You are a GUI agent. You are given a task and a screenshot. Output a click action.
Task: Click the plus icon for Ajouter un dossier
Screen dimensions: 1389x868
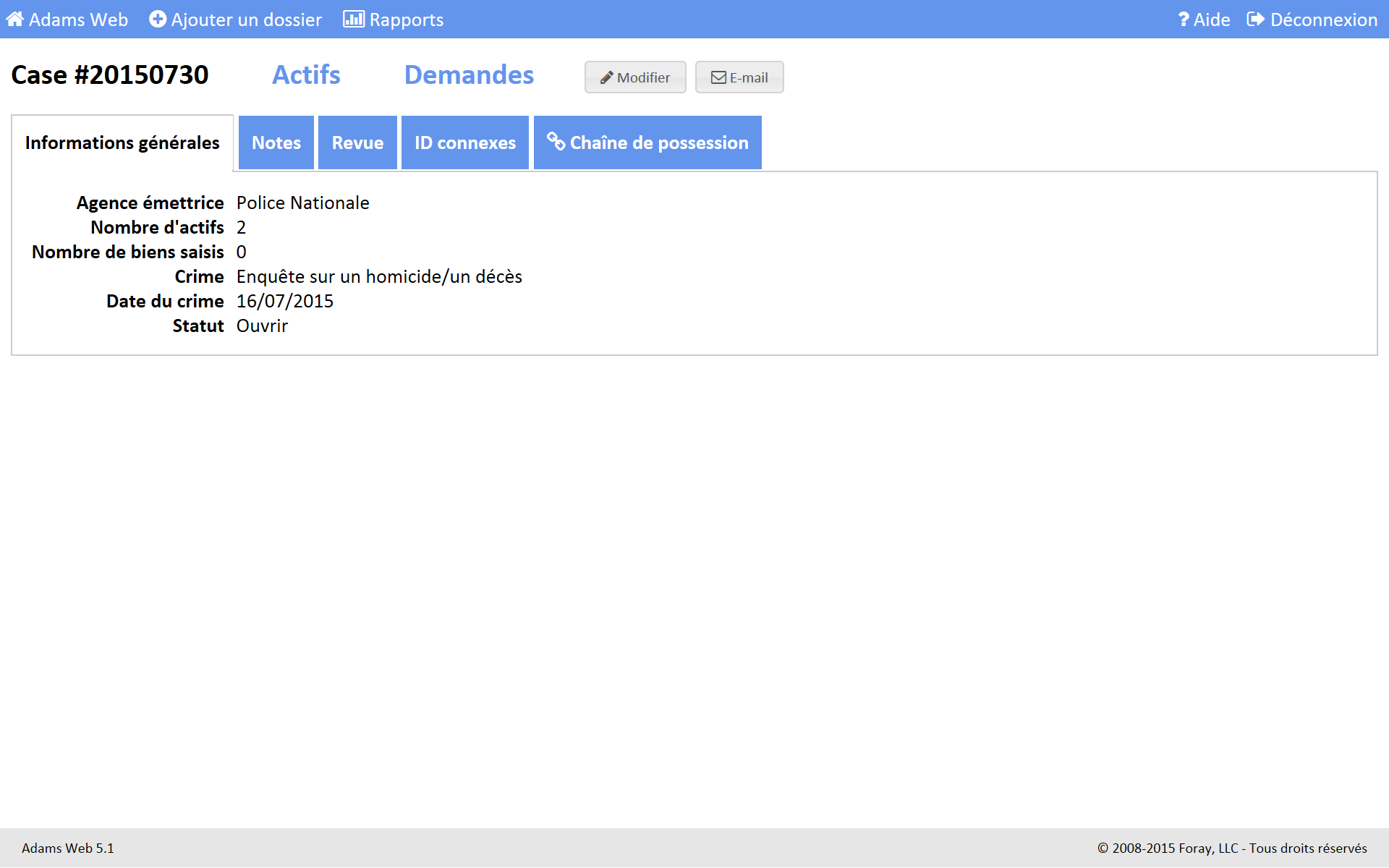tap(157, 19)
